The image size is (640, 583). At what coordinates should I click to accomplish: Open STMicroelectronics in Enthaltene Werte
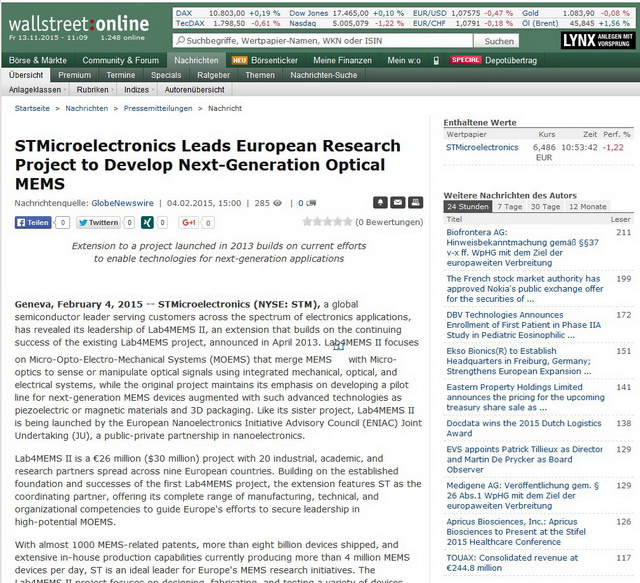click(x=482, y=147)
